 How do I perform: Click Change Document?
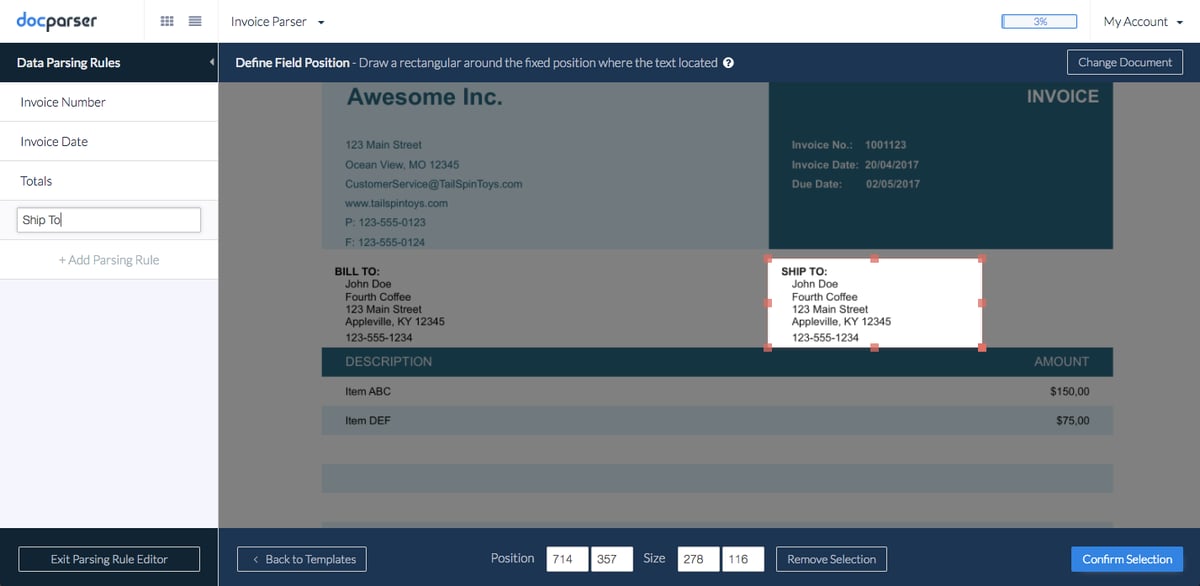point(1125,62)
